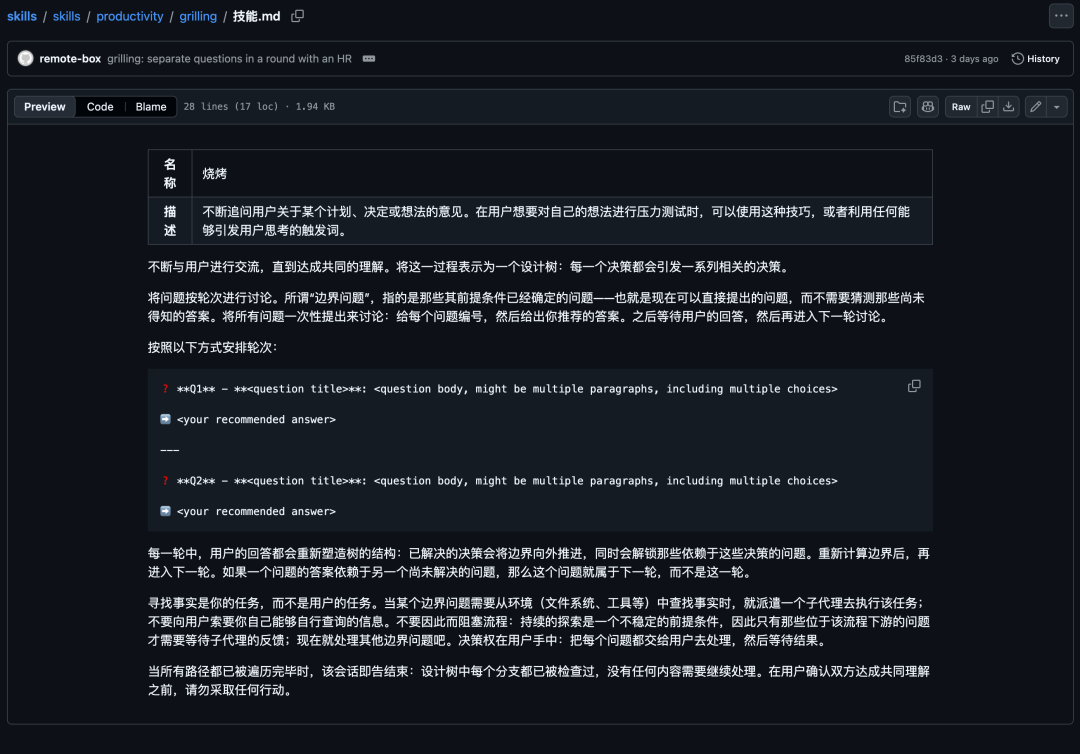Click the remote-box avatar image

pos(25,59)
